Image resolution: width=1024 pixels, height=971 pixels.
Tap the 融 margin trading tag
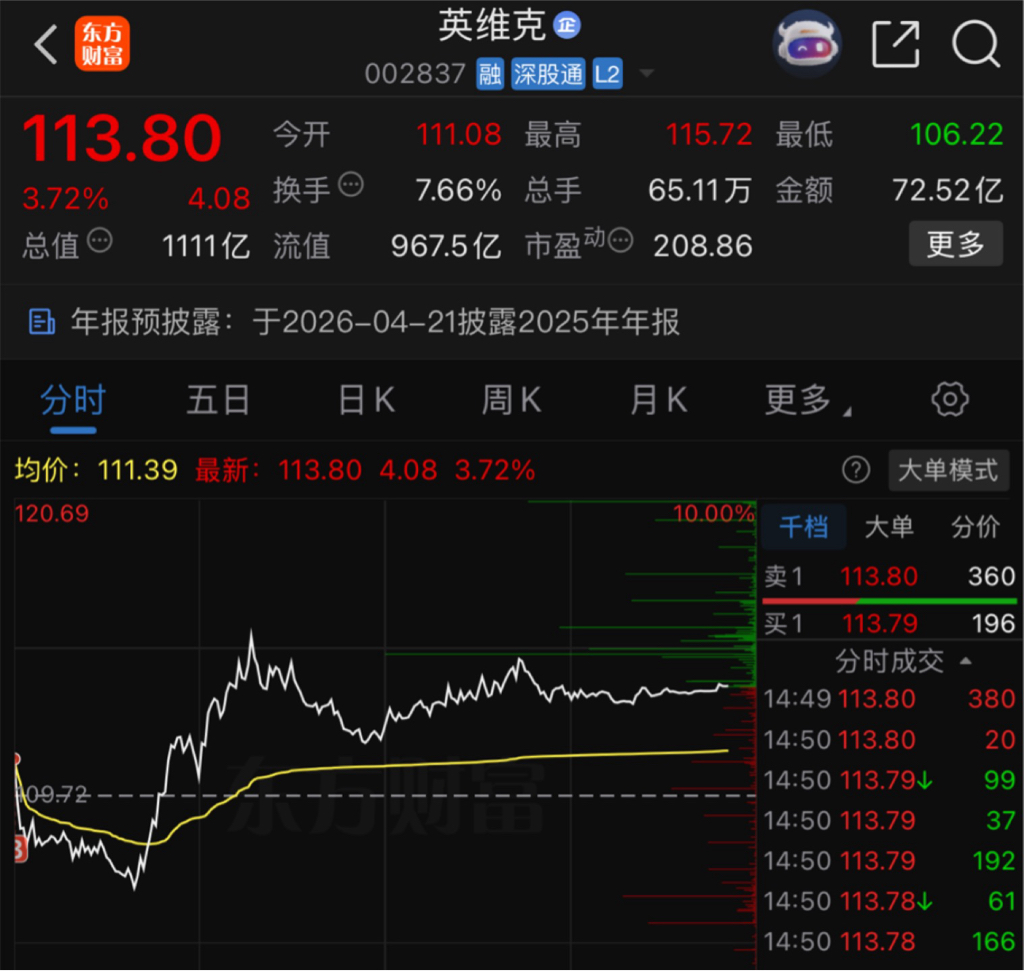click(x=490, y=74)
